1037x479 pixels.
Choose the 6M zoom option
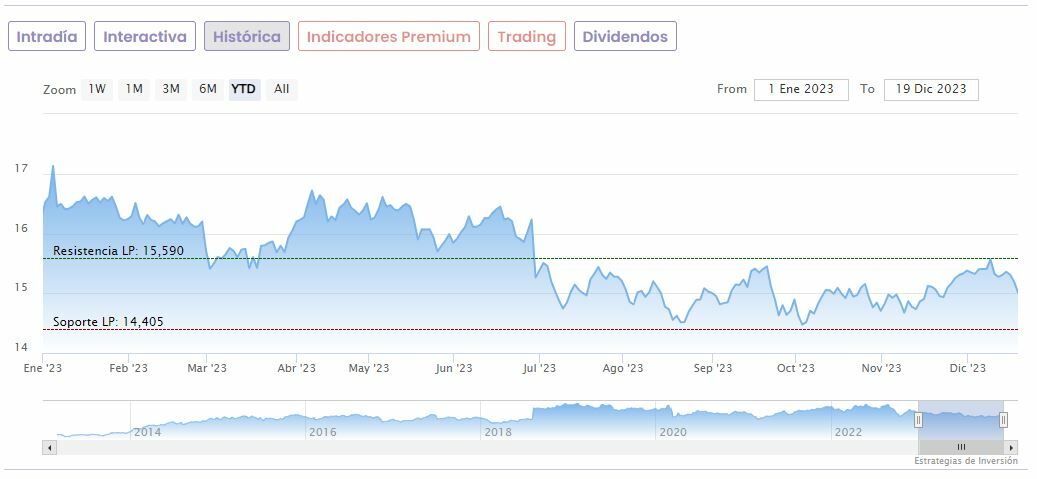(208, 89)
